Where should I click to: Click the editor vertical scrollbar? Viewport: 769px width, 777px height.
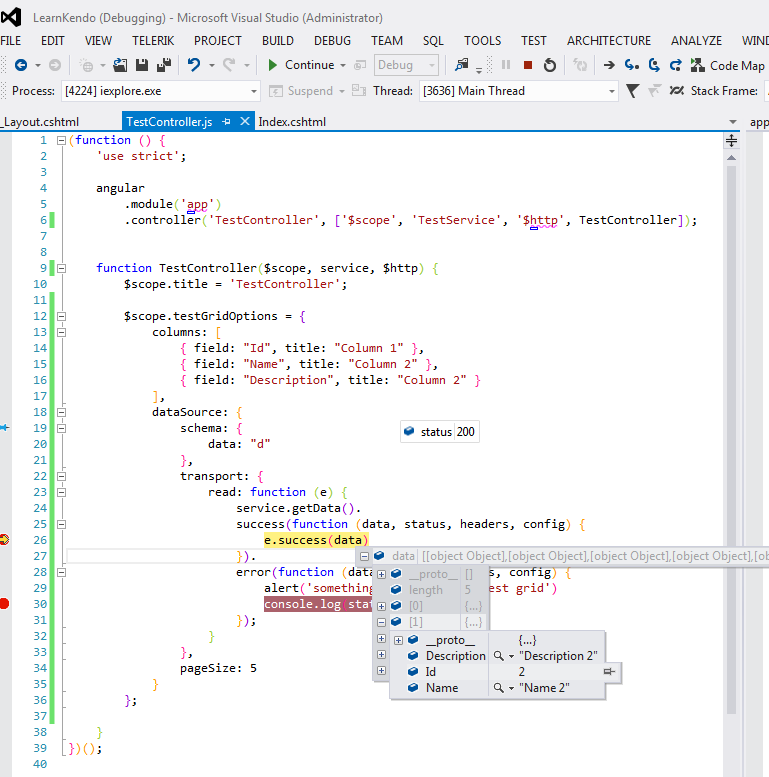[732, 400]
